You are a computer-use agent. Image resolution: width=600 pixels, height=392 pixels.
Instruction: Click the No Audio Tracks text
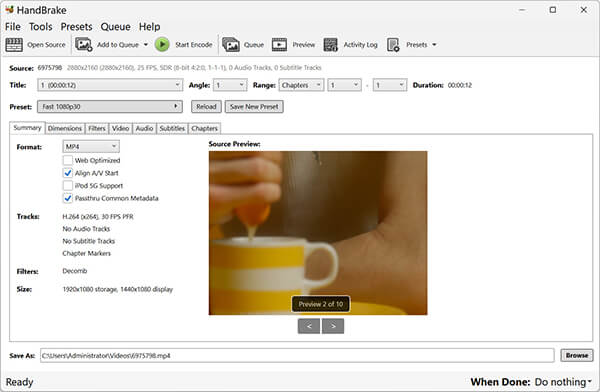point(86,229)
